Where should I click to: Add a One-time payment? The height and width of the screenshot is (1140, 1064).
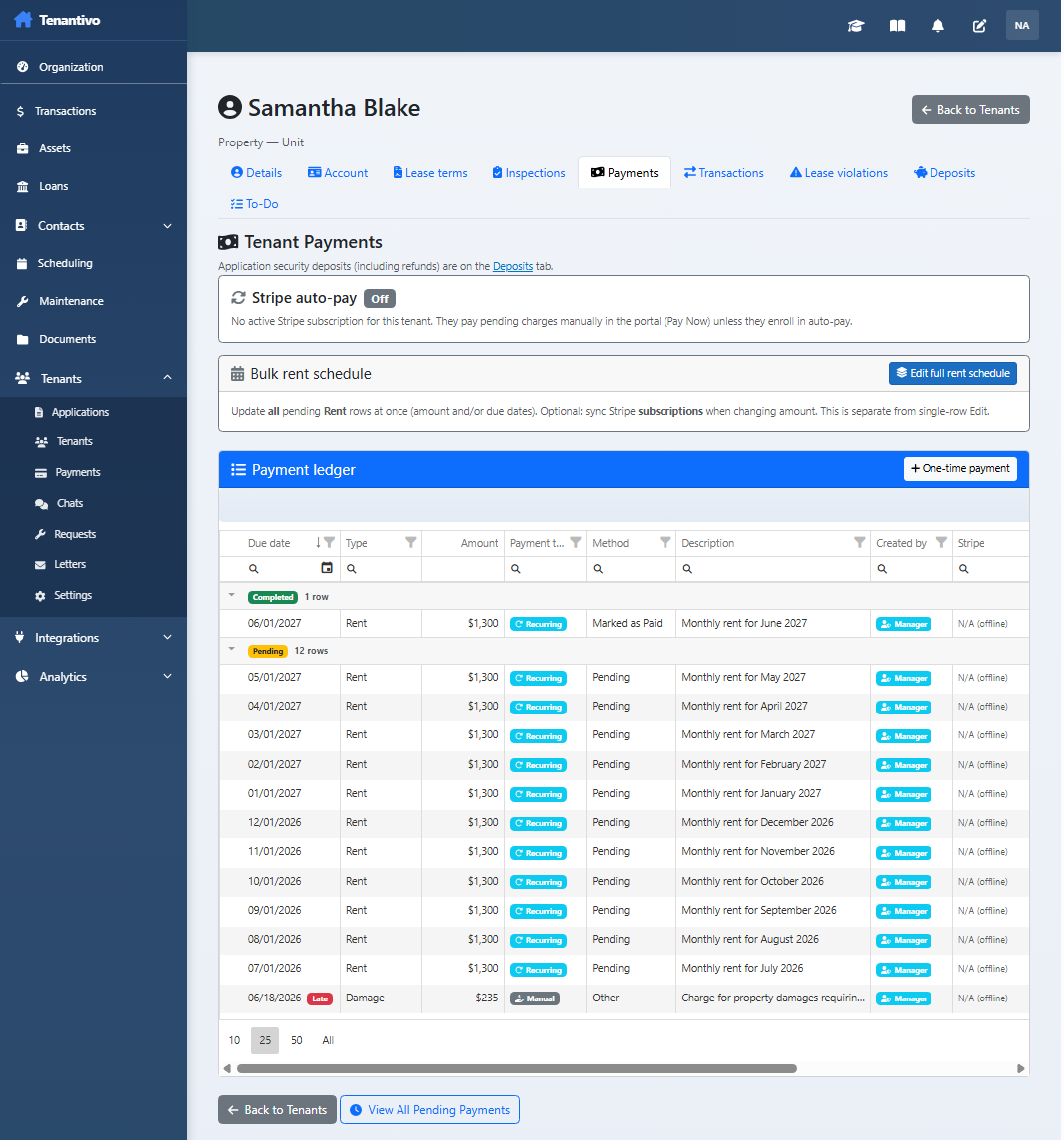(x=960, y=469)
